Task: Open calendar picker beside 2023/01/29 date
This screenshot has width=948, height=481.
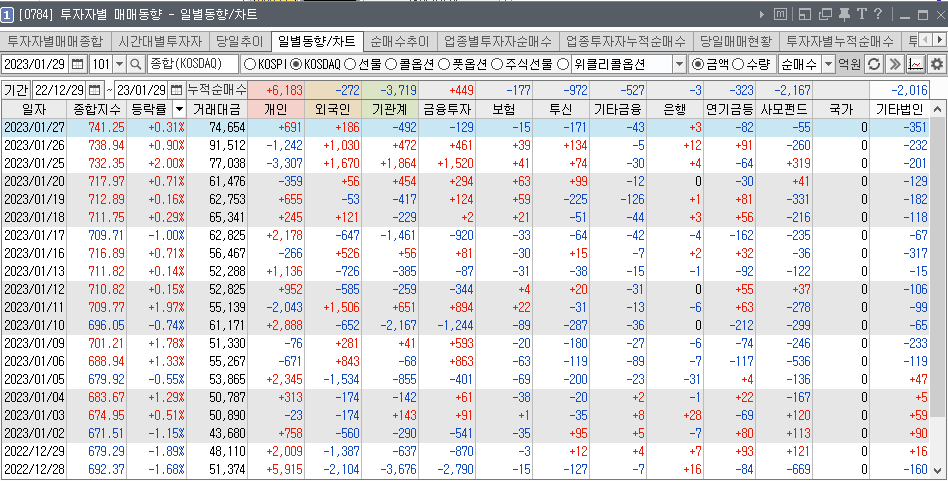Action: click(76, 64)
